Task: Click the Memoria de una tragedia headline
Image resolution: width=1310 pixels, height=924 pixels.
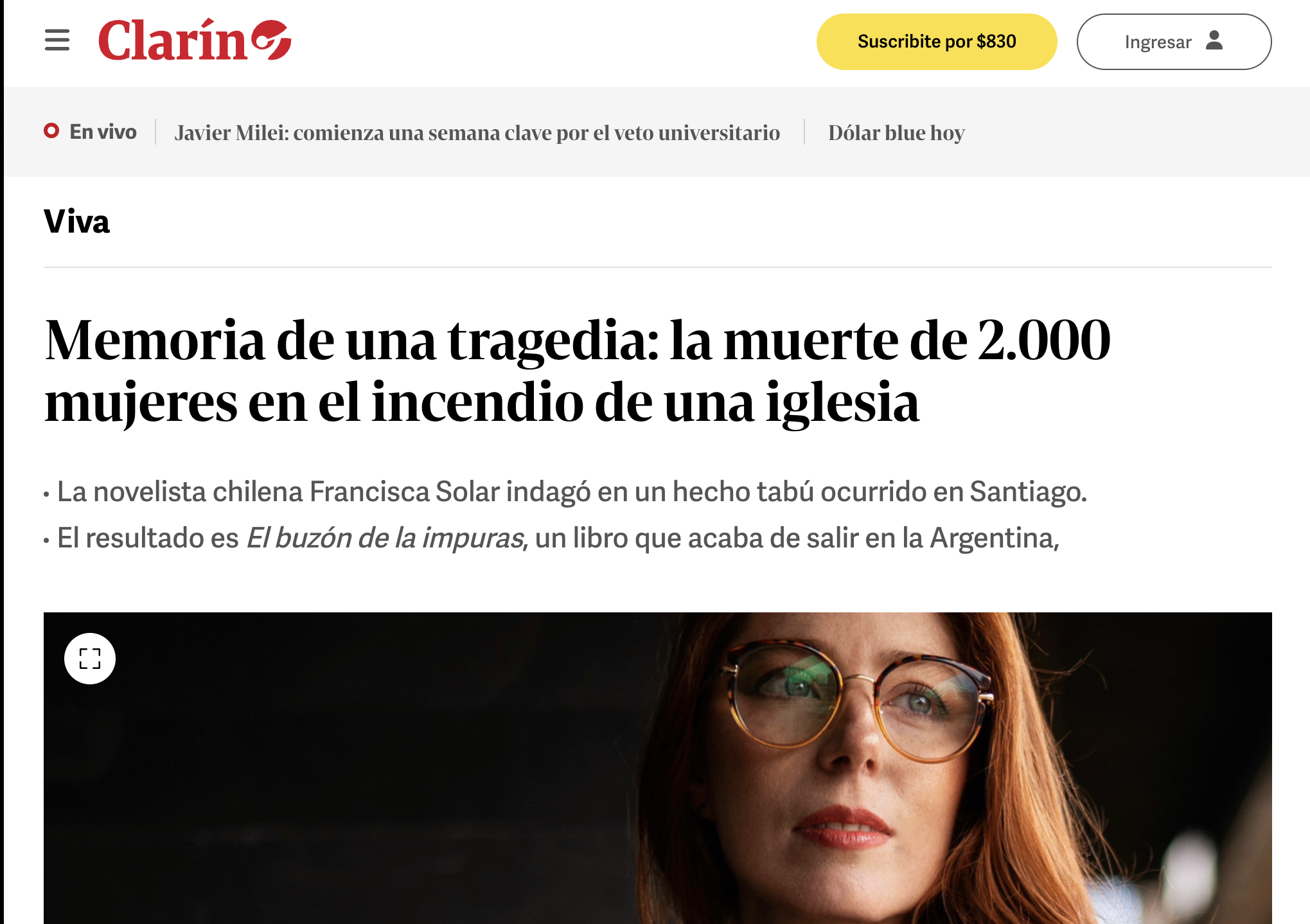Action: pyautogui.click(x=578, y=371)
